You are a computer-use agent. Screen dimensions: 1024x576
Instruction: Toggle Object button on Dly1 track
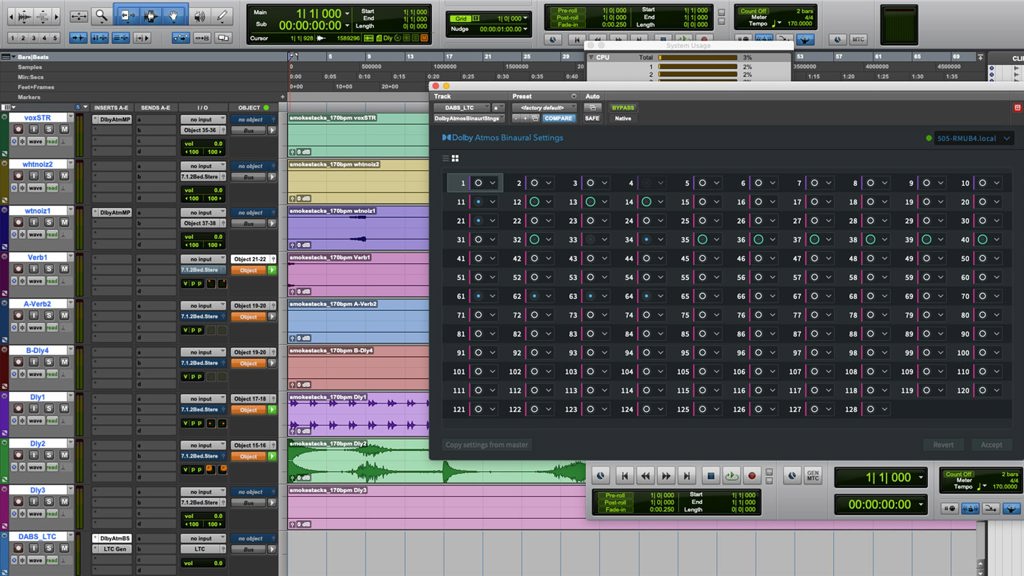[249, 409]
